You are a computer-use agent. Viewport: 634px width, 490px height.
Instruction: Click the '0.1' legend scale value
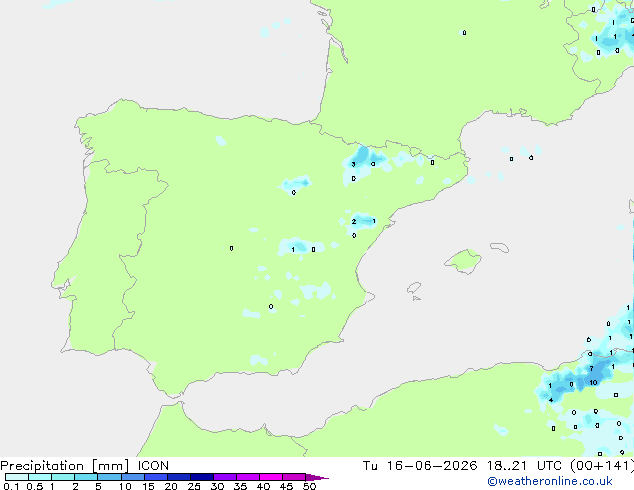11,486
